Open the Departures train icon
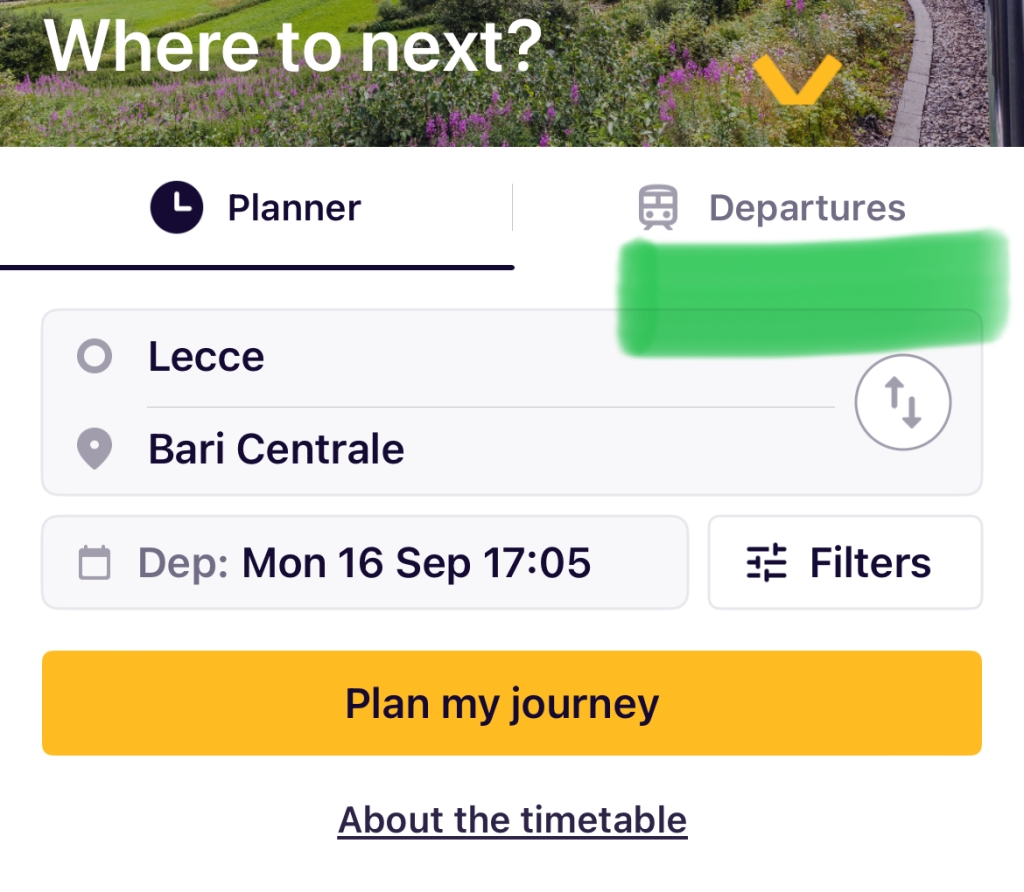This screenshot has width=1024, height=892. 658,208
